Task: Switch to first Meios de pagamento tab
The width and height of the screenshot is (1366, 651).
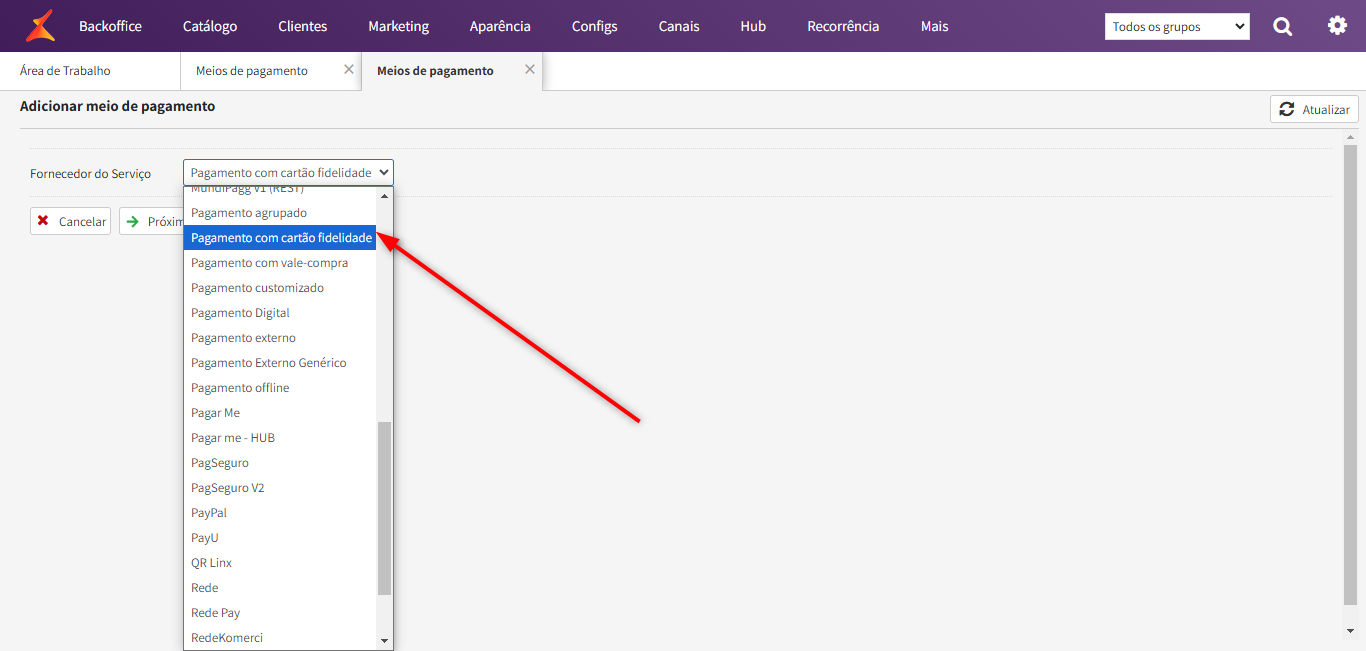Action: (x=252, y=71)
